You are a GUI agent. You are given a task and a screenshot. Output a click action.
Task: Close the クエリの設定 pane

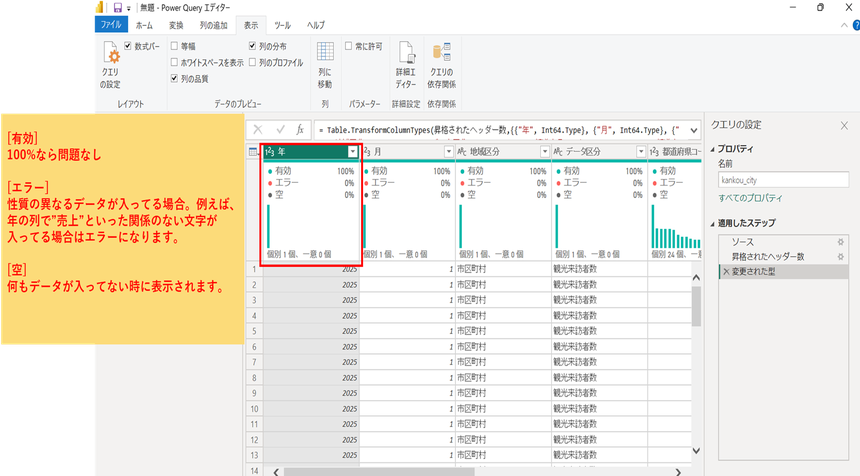[x=844, y=126]
